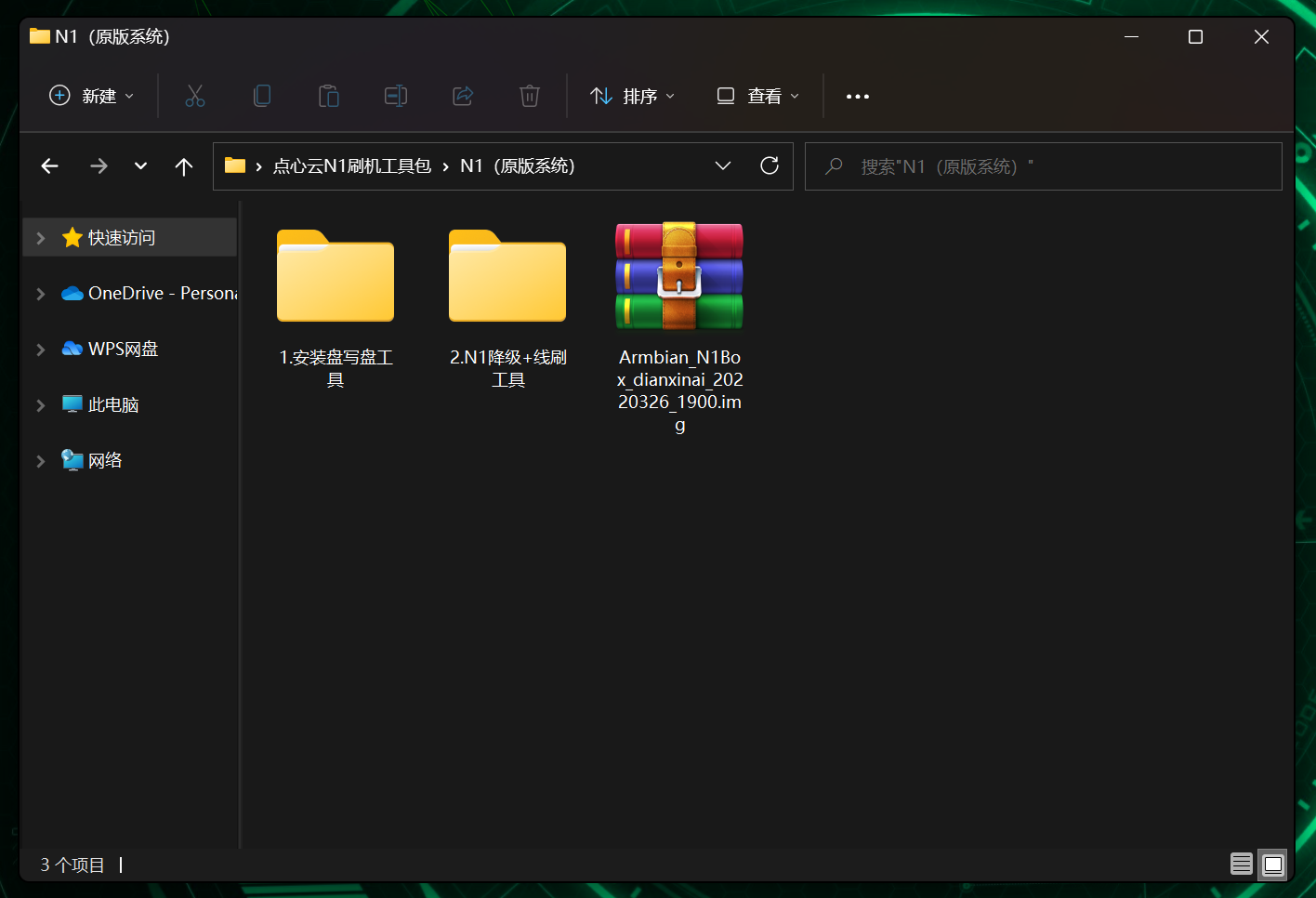Close the N1 explorer window
Screen dimensions: 1316x898
click(1261, 36)
